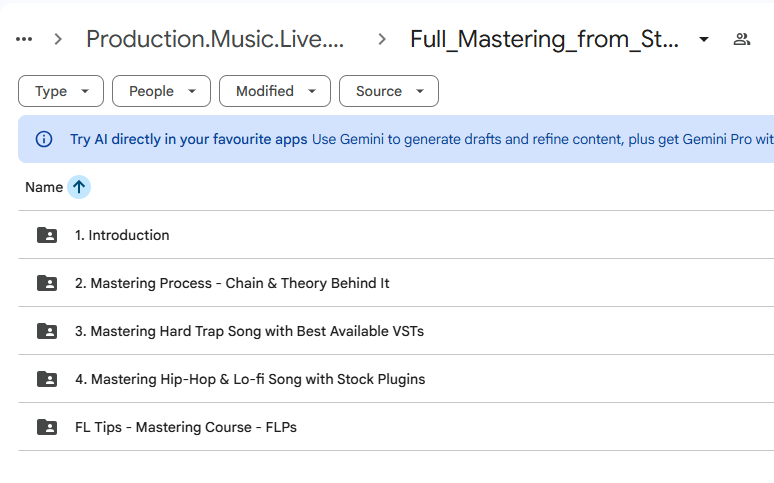The height and width of the screenshot is (483, 774).
Task: Click the shared people icon beside folder title
Action: pyautogui.click(x=741, y=39)
